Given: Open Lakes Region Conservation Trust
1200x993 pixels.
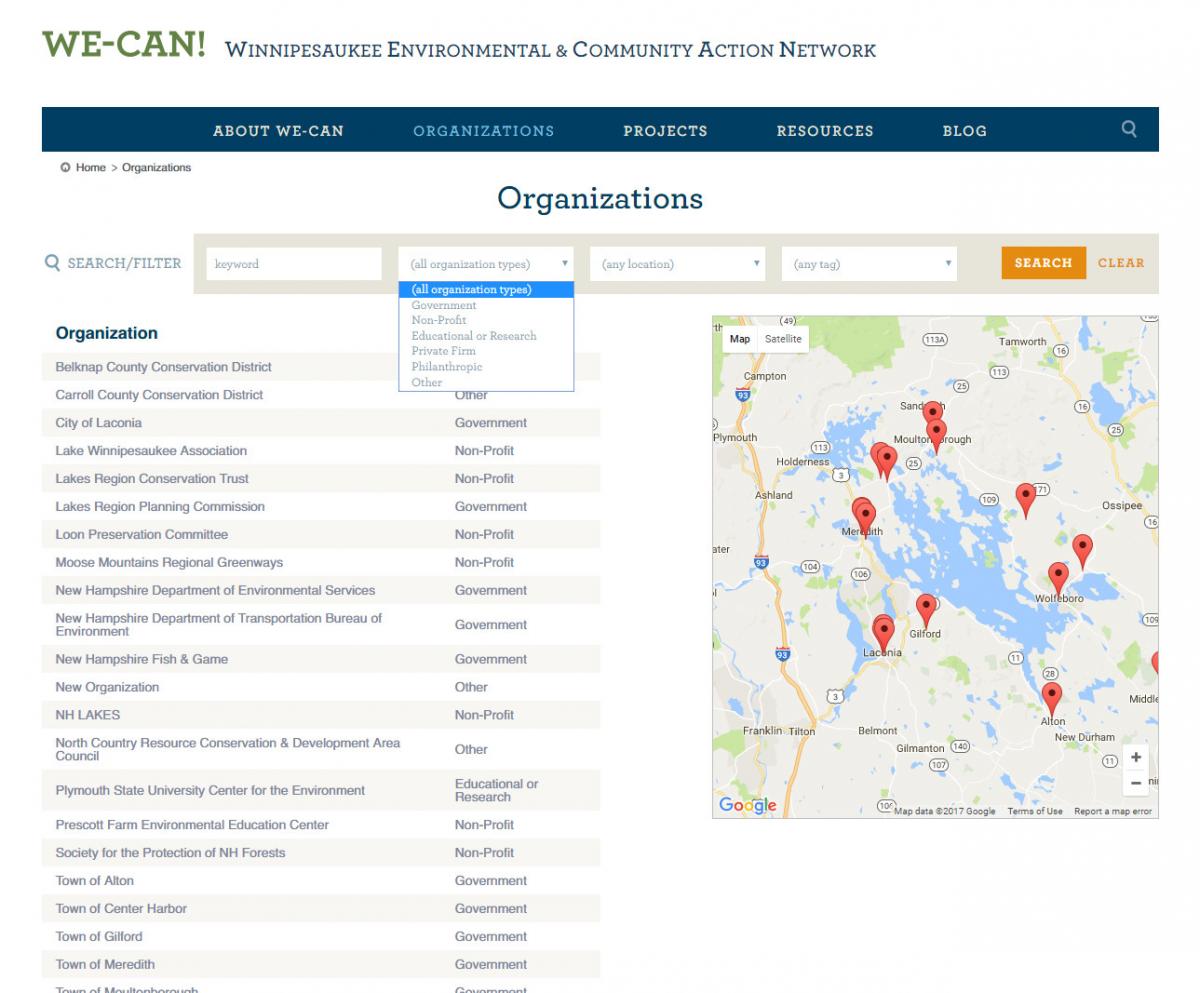Looking at the screenshot, I should (152, 479).
